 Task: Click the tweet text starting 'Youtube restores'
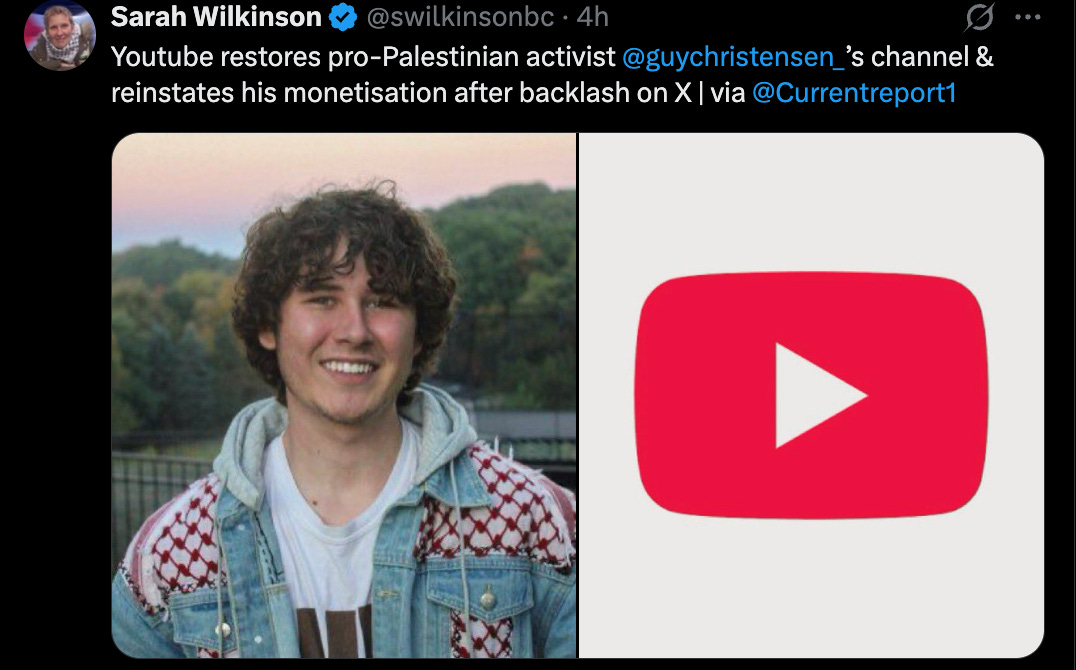pos(552,75)
